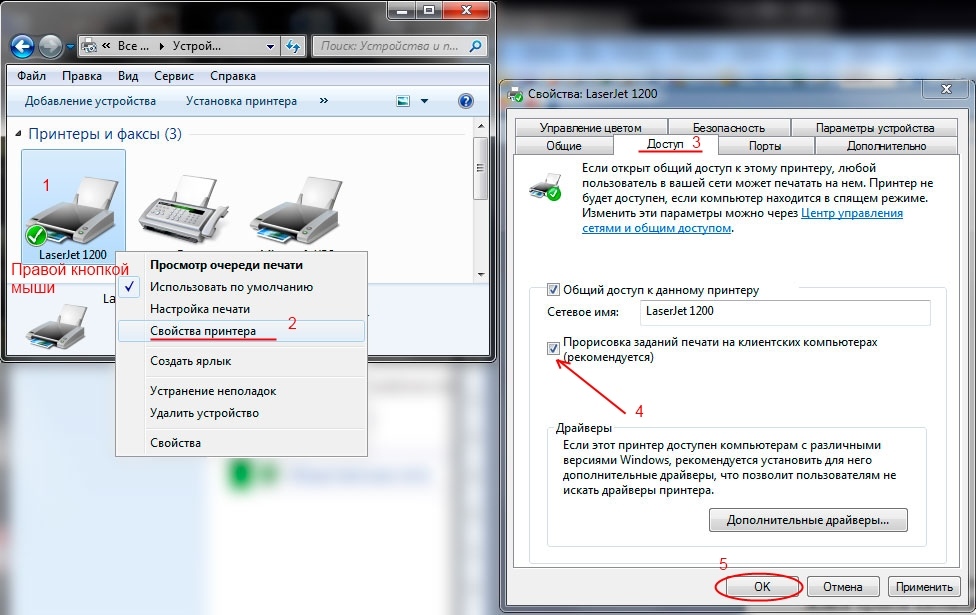Open the Справка menu

(233, 76)
